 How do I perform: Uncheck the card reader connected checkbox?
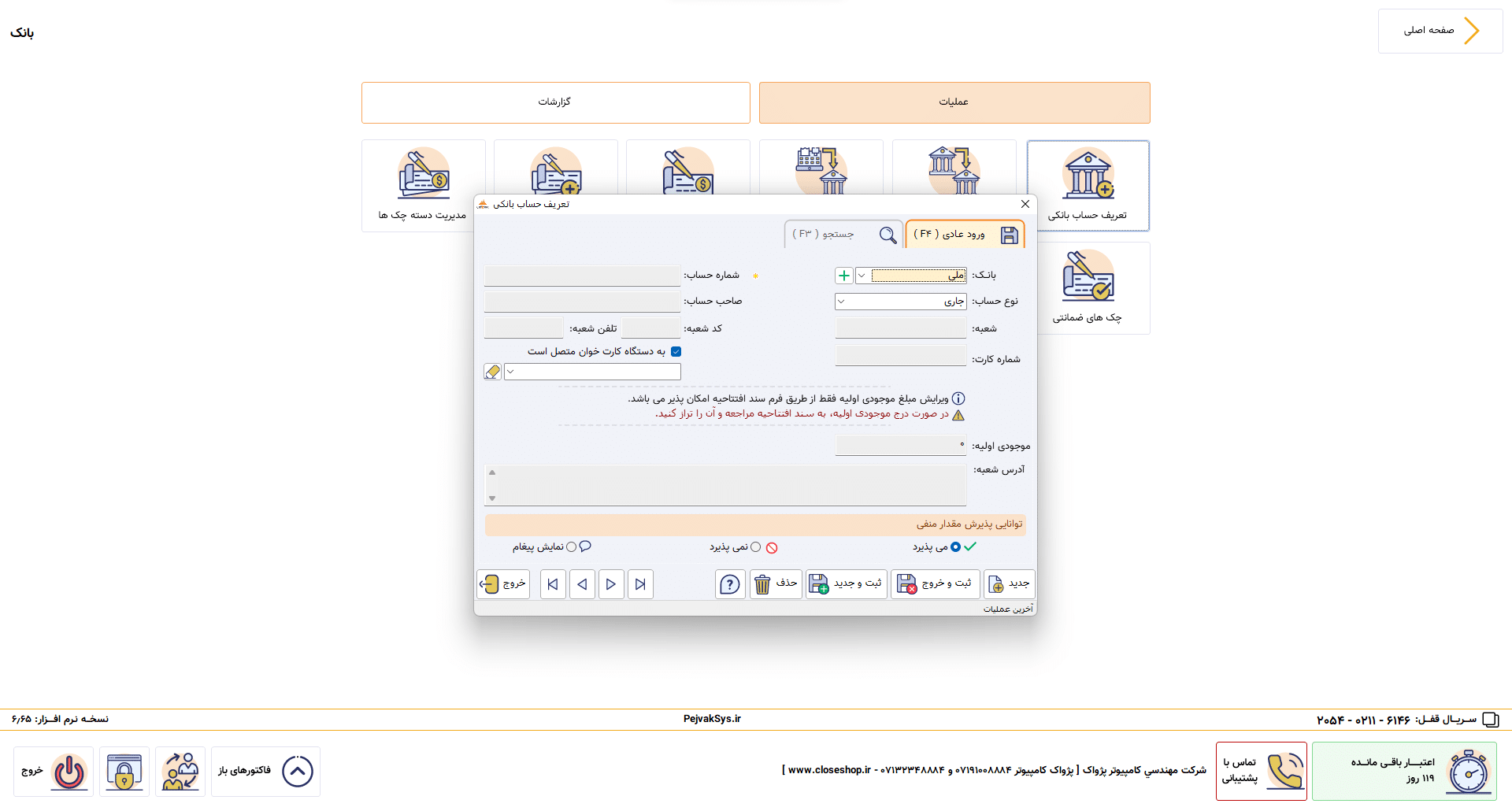[676, 352]
